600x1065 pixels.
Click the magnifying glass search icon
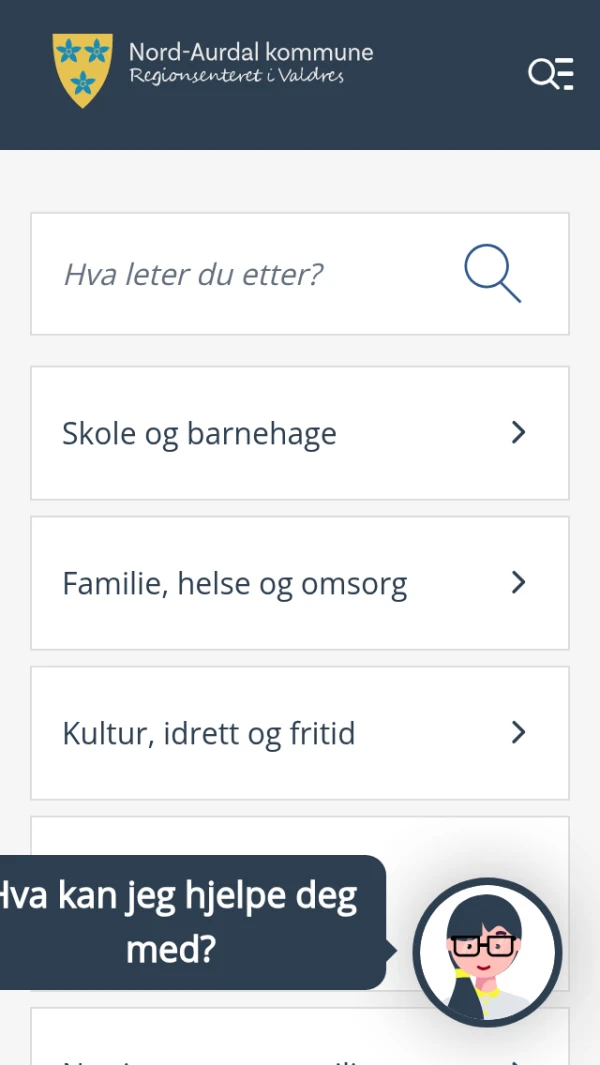tap(492, 273)
